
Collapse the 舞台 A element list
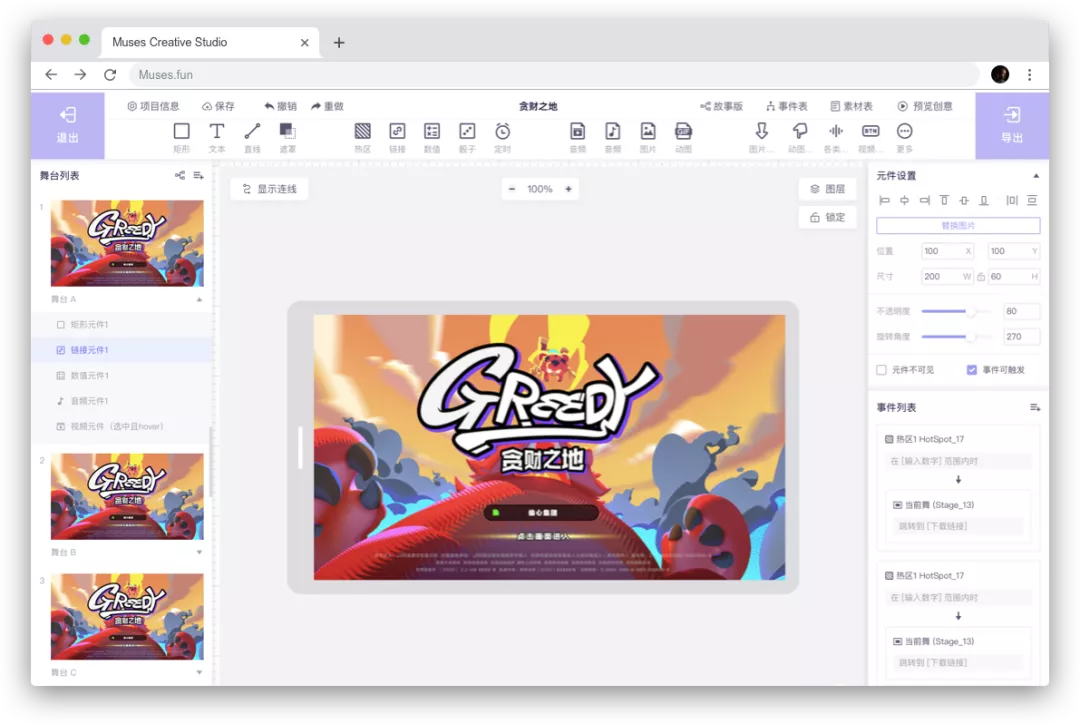[199, 299]
